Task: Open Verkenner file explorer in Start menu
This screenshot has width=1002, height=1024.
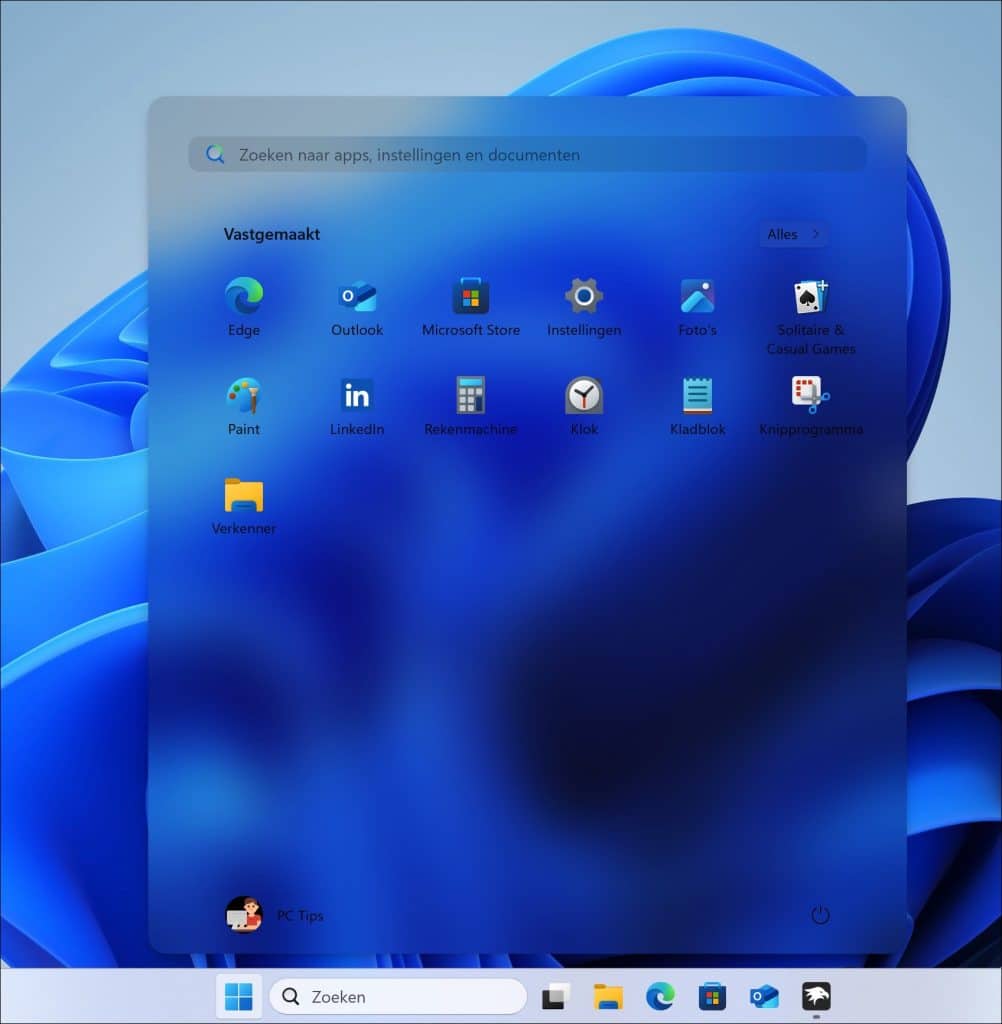Action: 243,496
